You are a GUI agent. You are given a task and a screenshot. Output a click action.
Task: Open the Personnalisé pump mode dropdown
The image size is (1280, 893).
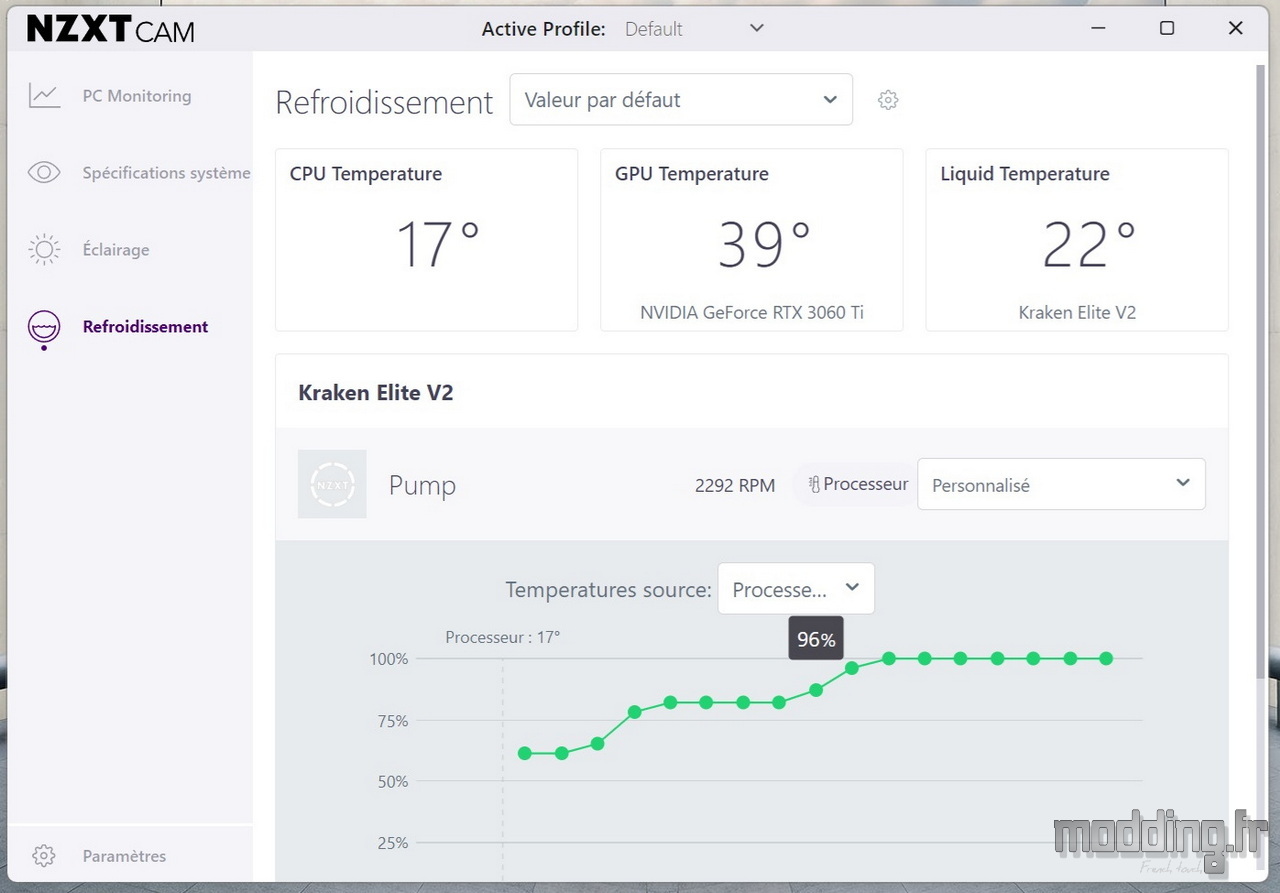[1061, 484]
